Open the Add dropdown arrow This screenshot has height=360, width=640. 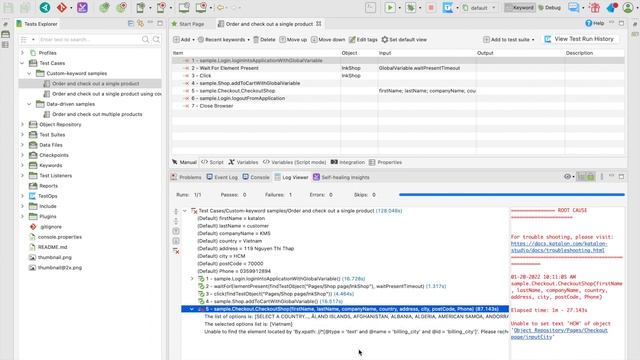pyautogui.click(x=193, y=40)
